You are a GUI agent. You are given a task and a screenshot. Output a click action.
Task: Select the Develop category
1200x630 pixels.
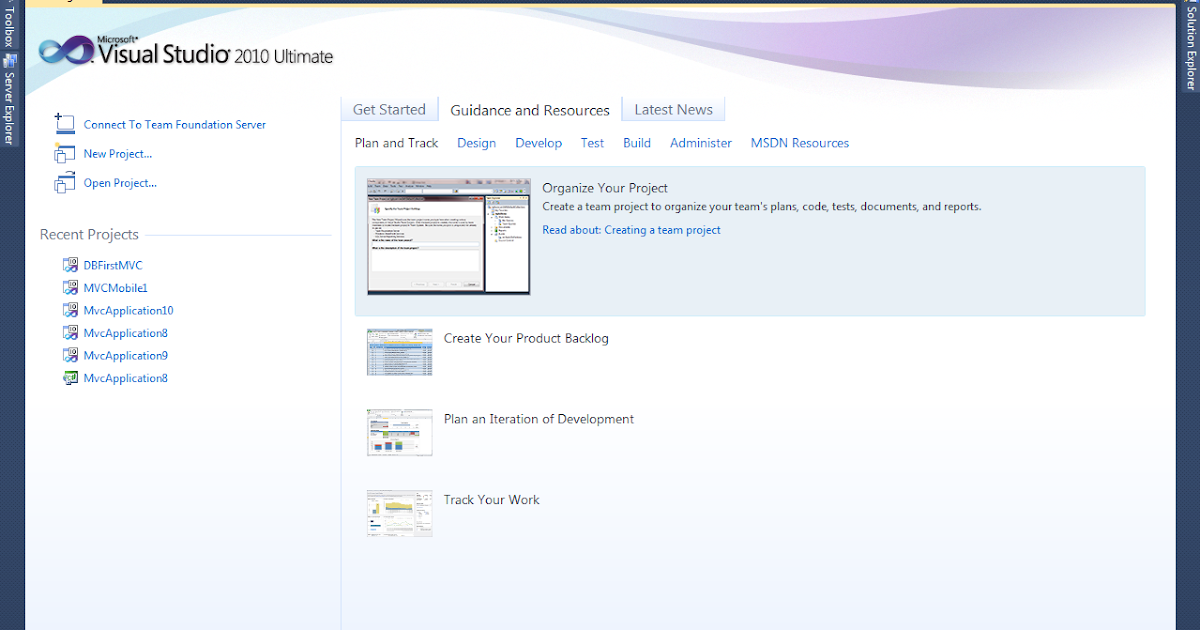[x=538, y=143]
